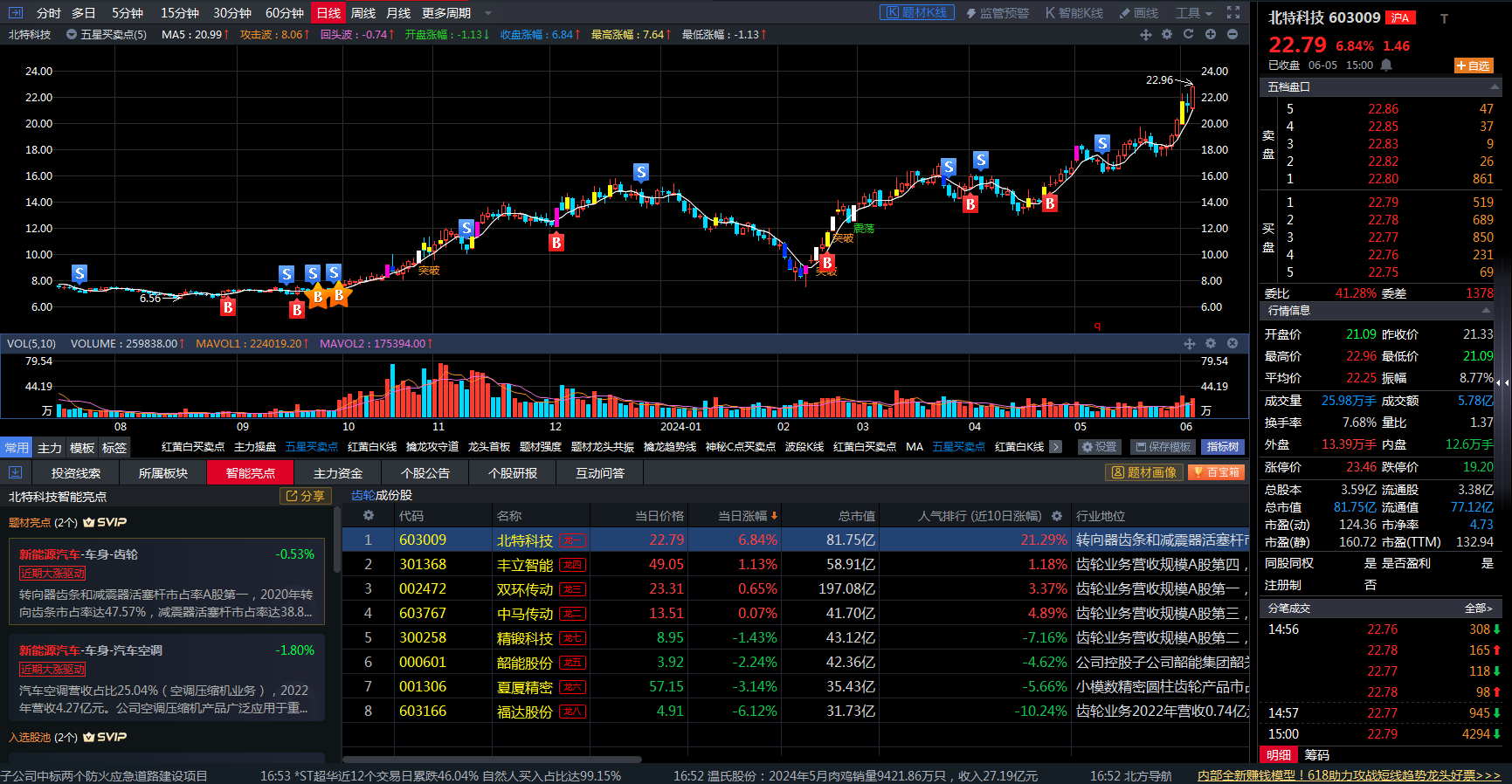Set price alert via bell icon
Viewport: 1512px width, 784px height.
(1386, 65)
